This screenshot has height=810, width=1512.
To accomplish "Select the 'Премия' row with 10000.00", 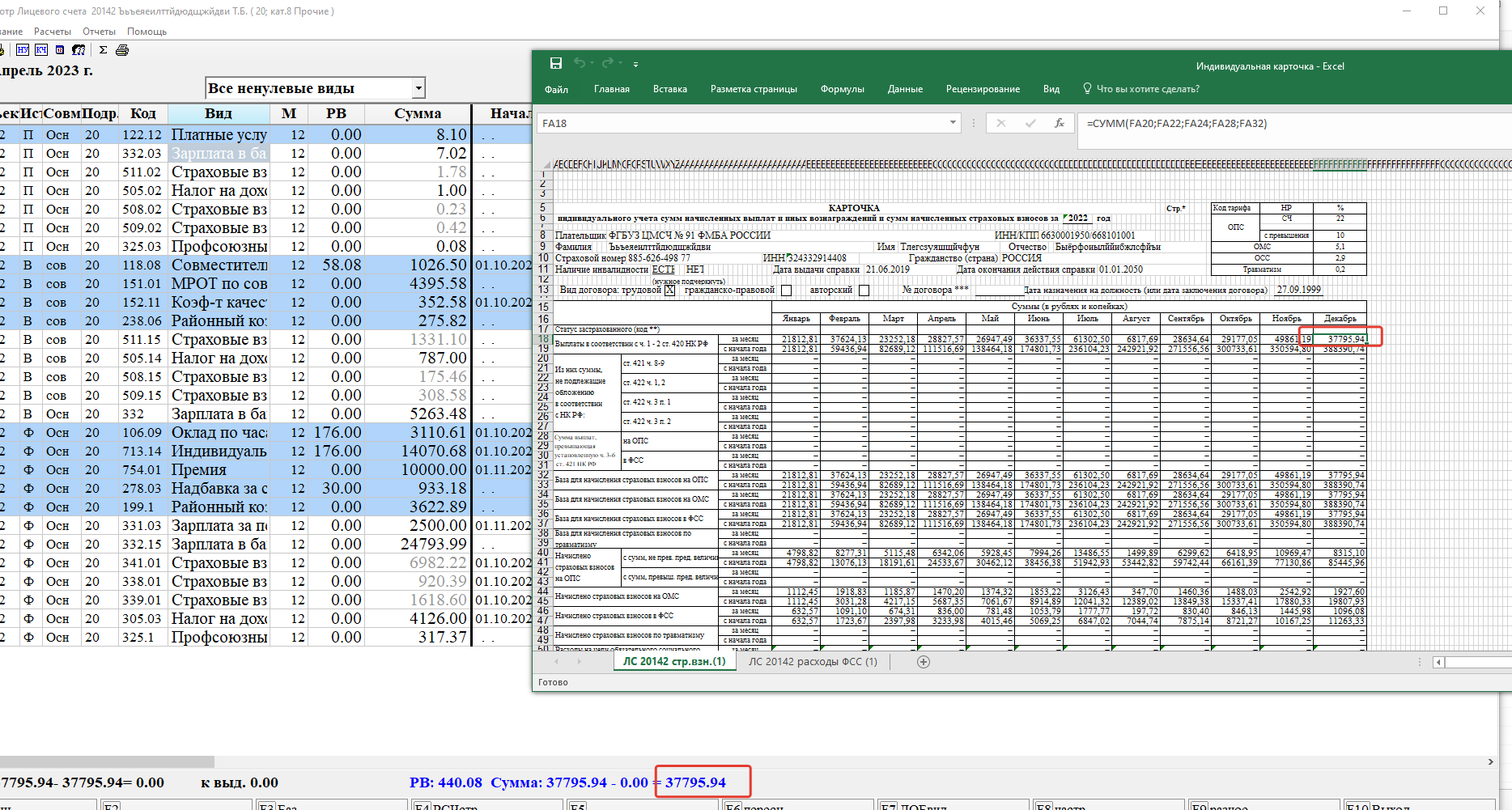I will (x=265, y=470).
